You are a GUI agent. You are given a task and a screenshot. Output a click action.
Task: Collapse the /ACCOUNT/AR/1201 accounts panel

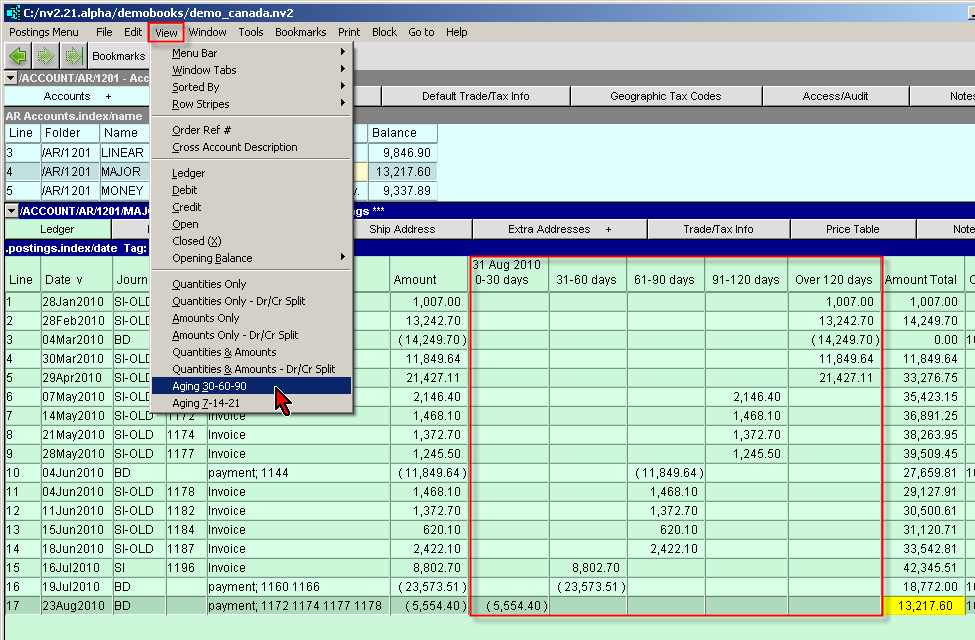pos(11,78)
